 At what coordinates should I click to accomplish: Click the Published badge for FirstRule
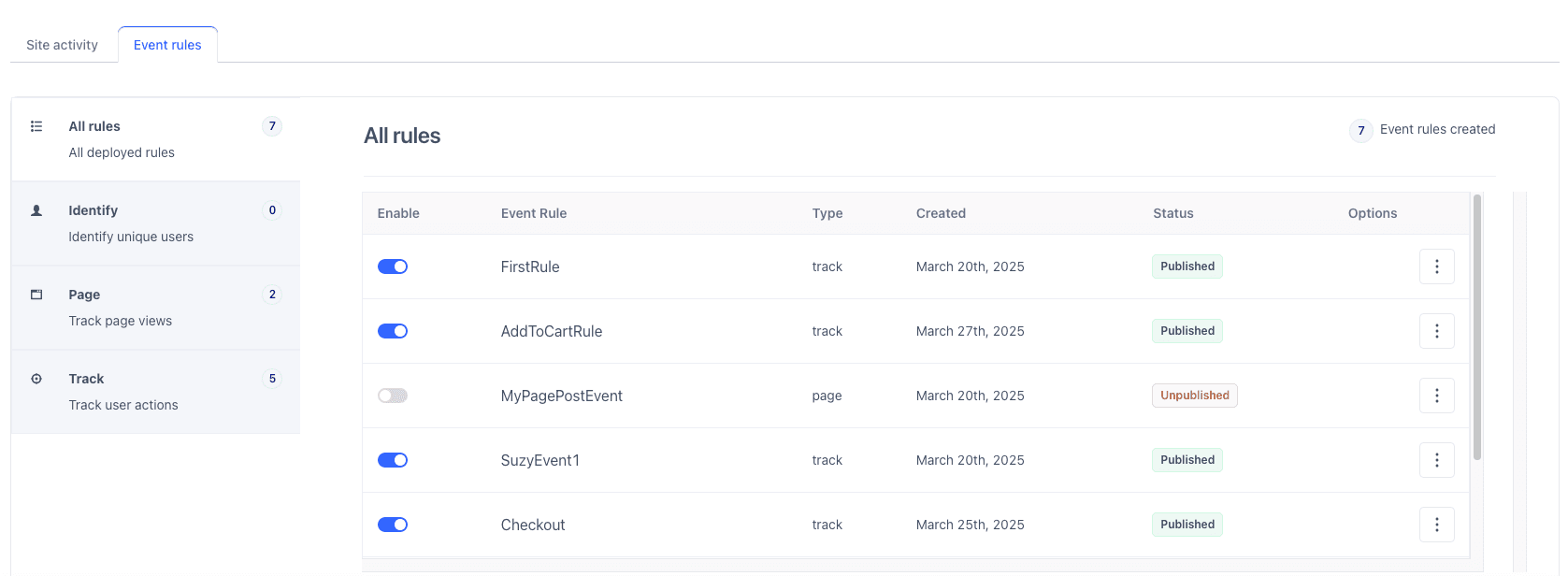tap(1187, 266)
